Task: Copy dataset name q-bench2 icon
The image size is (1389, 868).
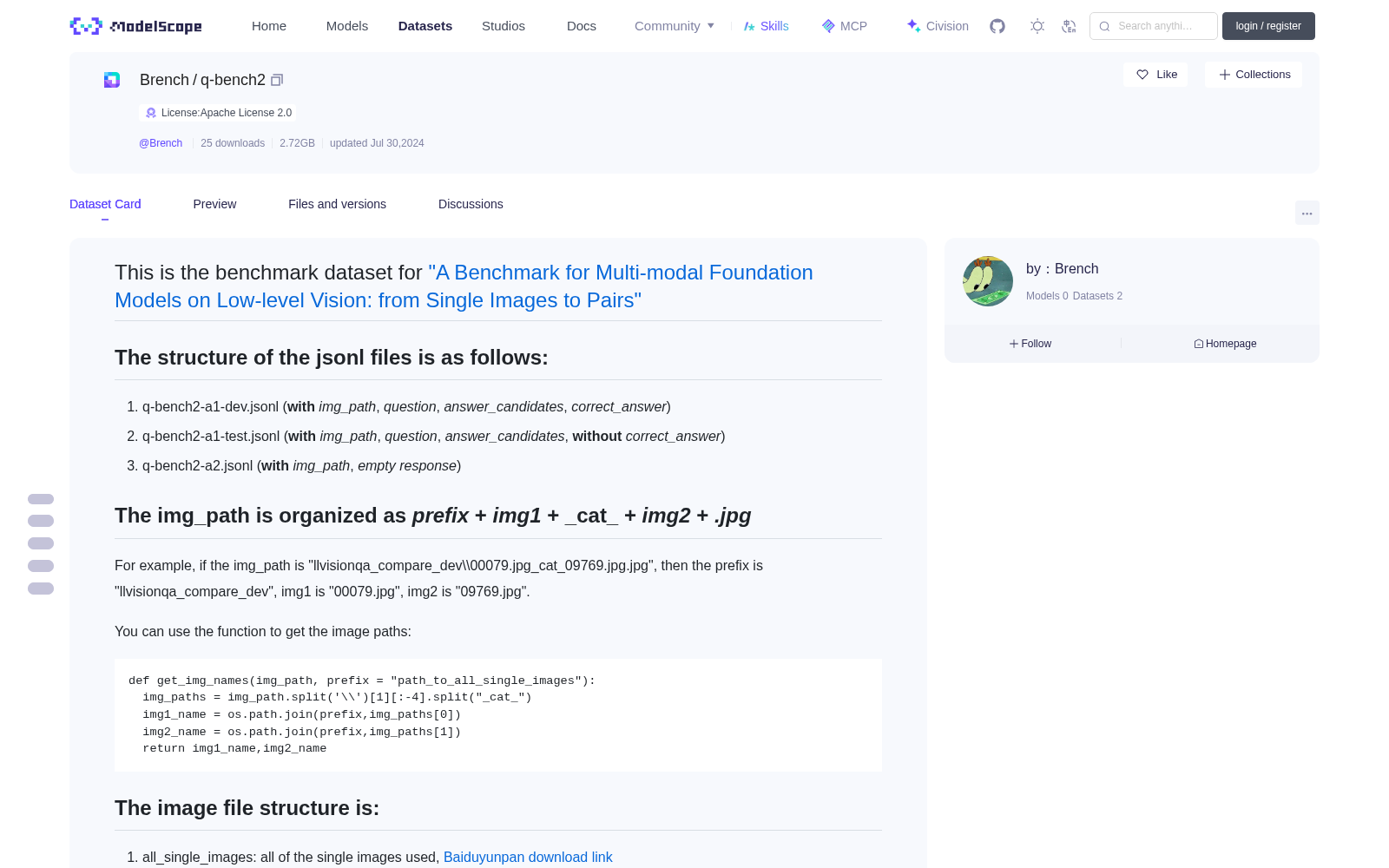Action: (x=277, y=80)
